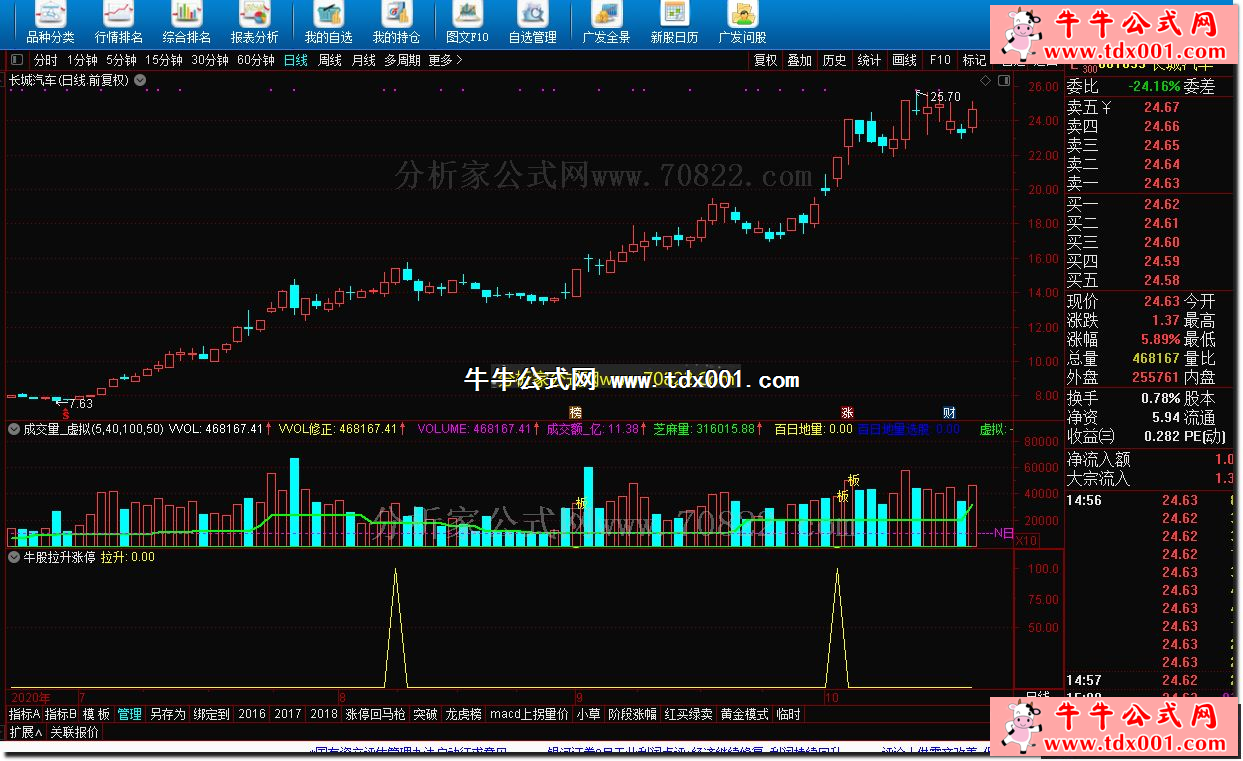
Task: Click 统计 statistics button
Action: coord(870,60)
